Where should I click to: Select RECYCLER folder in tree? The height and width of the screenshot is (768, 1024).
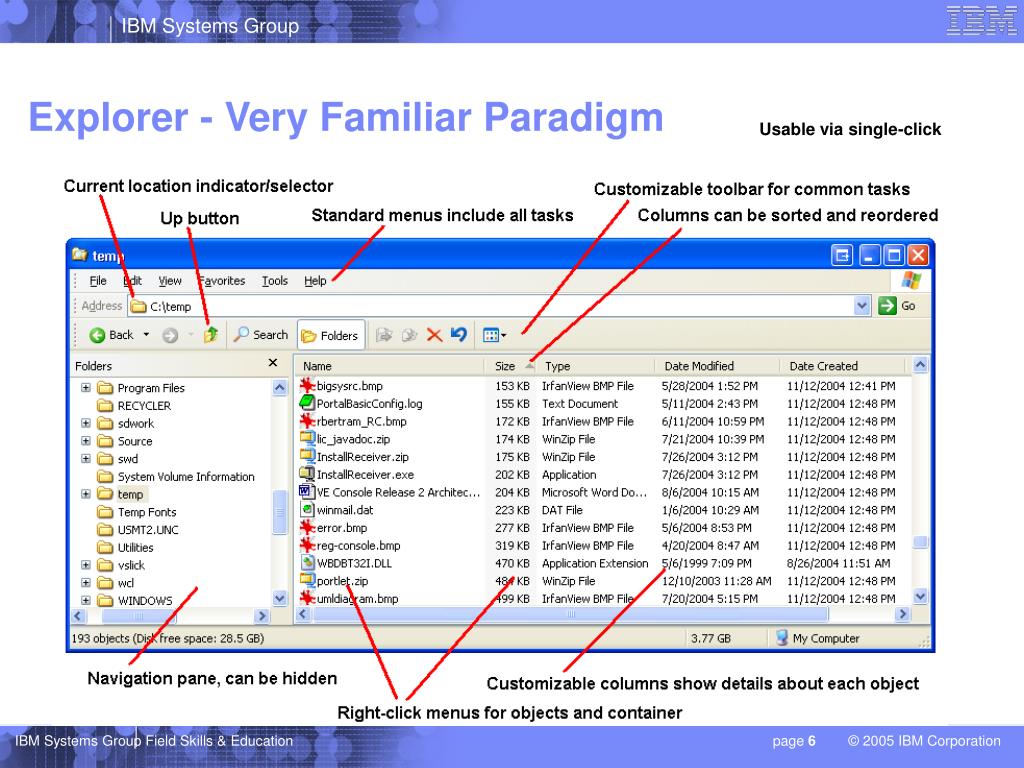click(x=134, y=406)
